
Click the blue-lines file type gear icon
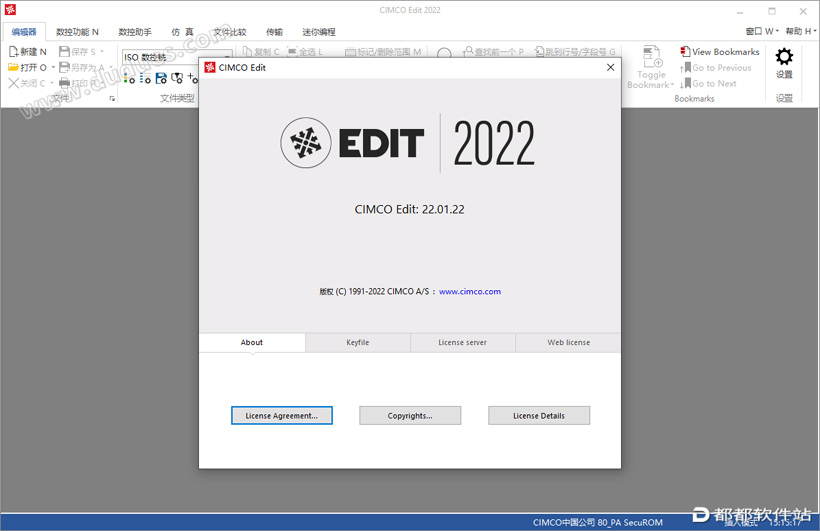pos(145,78)
